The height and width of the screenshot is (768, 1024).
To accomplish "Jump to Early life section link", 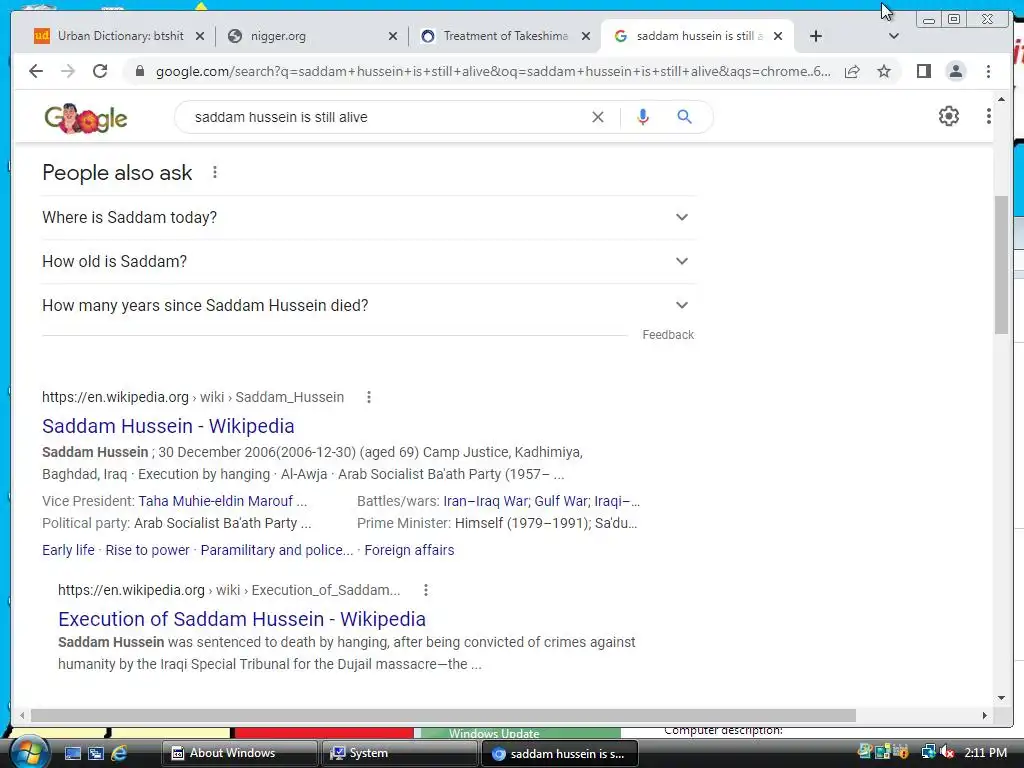I will pyautogui.click(x=68, y=550).
